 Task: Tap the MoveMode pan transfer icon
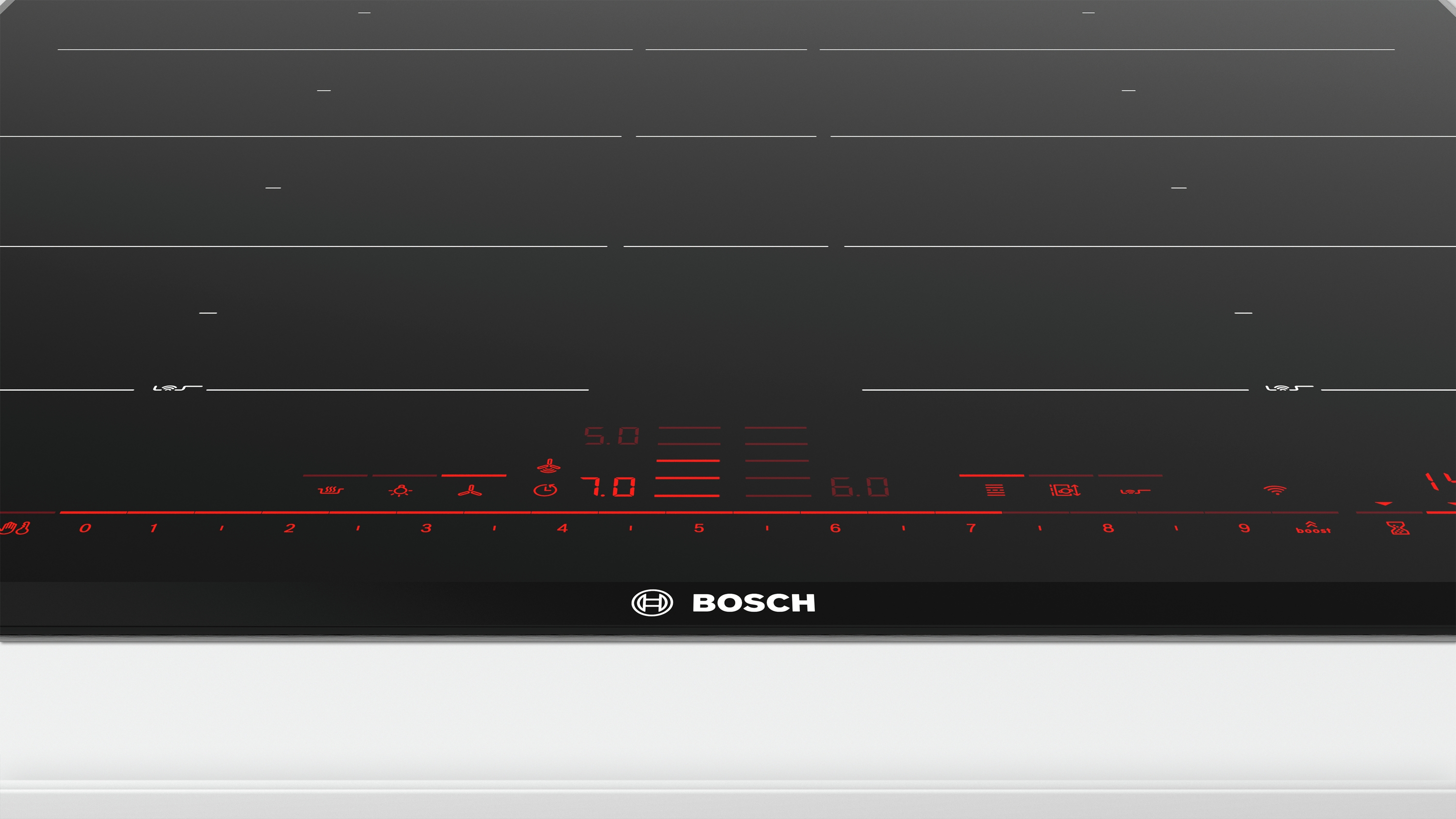(1065, 490)
